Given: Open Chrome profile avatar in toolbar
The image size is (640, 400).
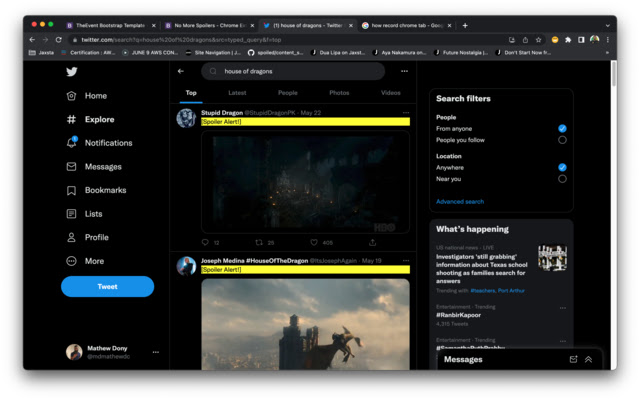Looking at the screenshot, I should (x=595, y=40).
